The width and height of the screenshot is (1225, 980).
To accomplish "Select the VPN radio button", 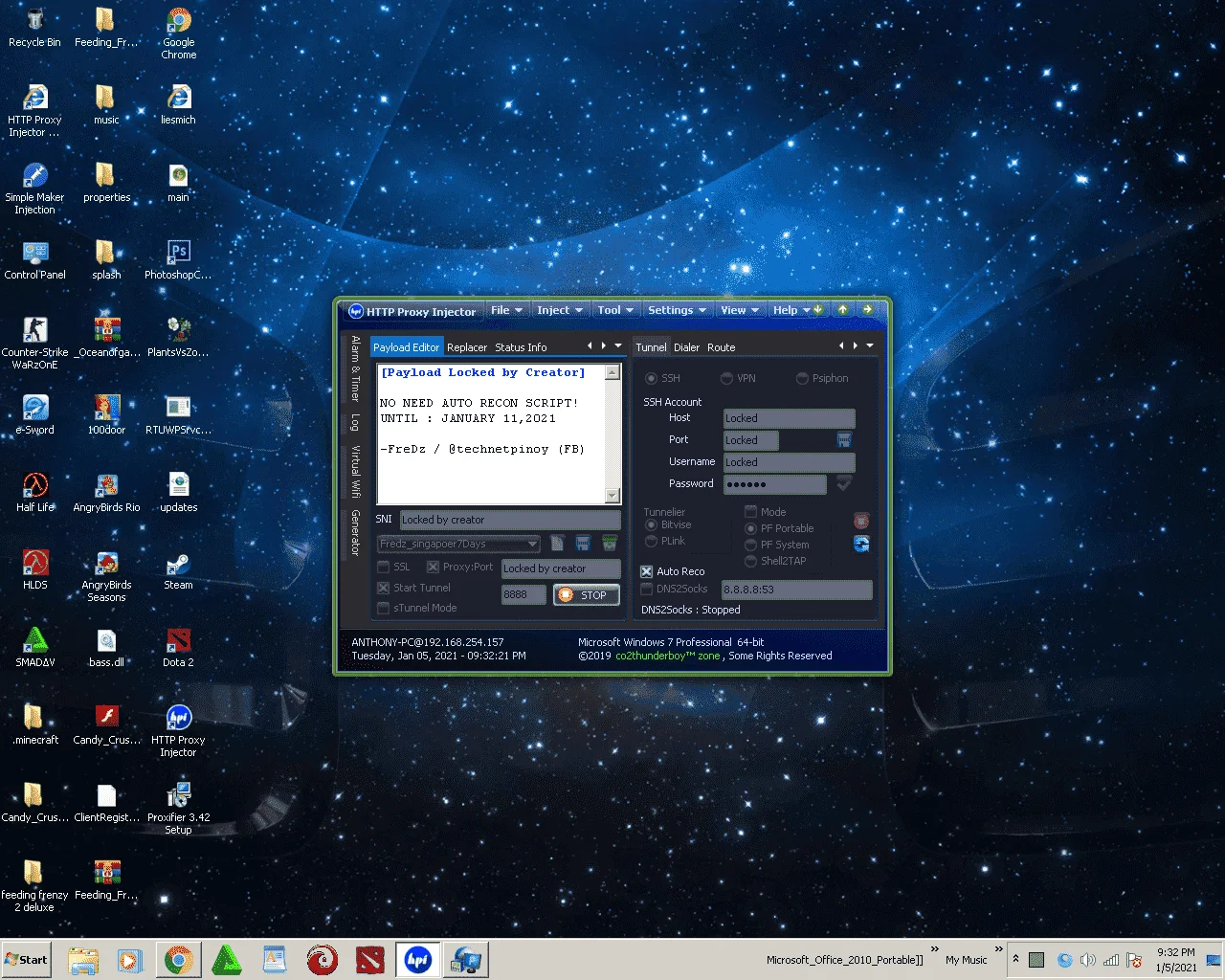I will pos(726,378).
